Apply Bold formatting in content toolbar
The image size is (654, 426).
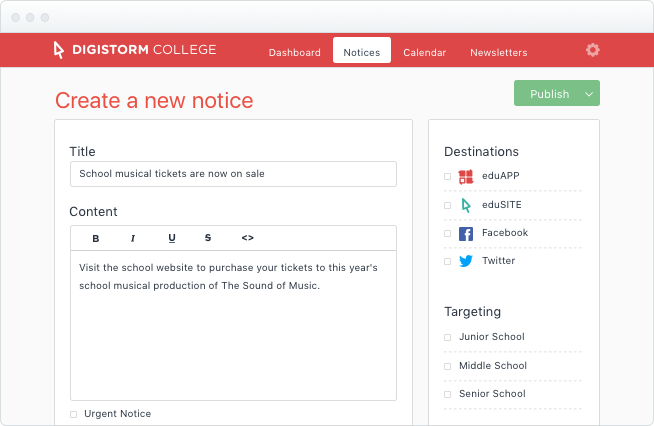coord(96,238)
